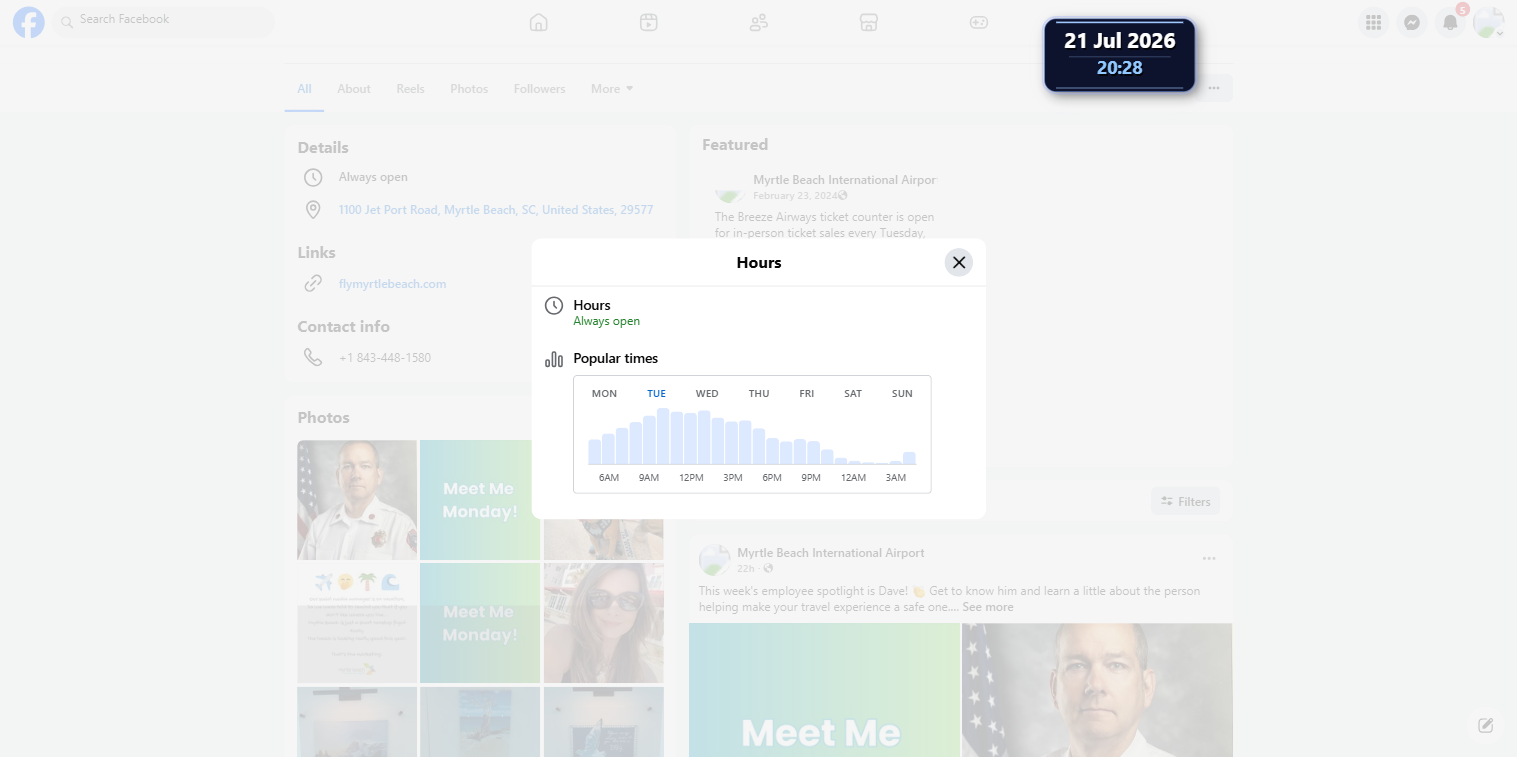1517x757 pixels.
Task: Click the phone icon under Contact info
Action: (313, 357)
